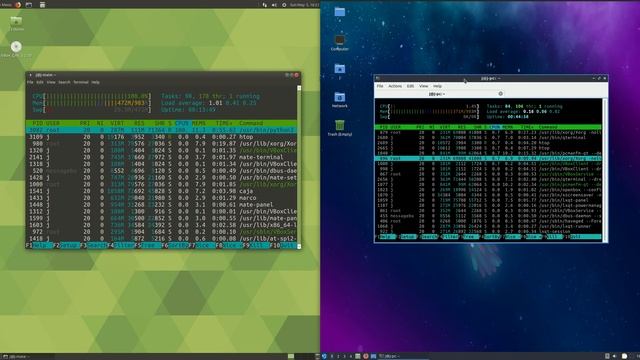Select the mate-terminal process row

161,157
